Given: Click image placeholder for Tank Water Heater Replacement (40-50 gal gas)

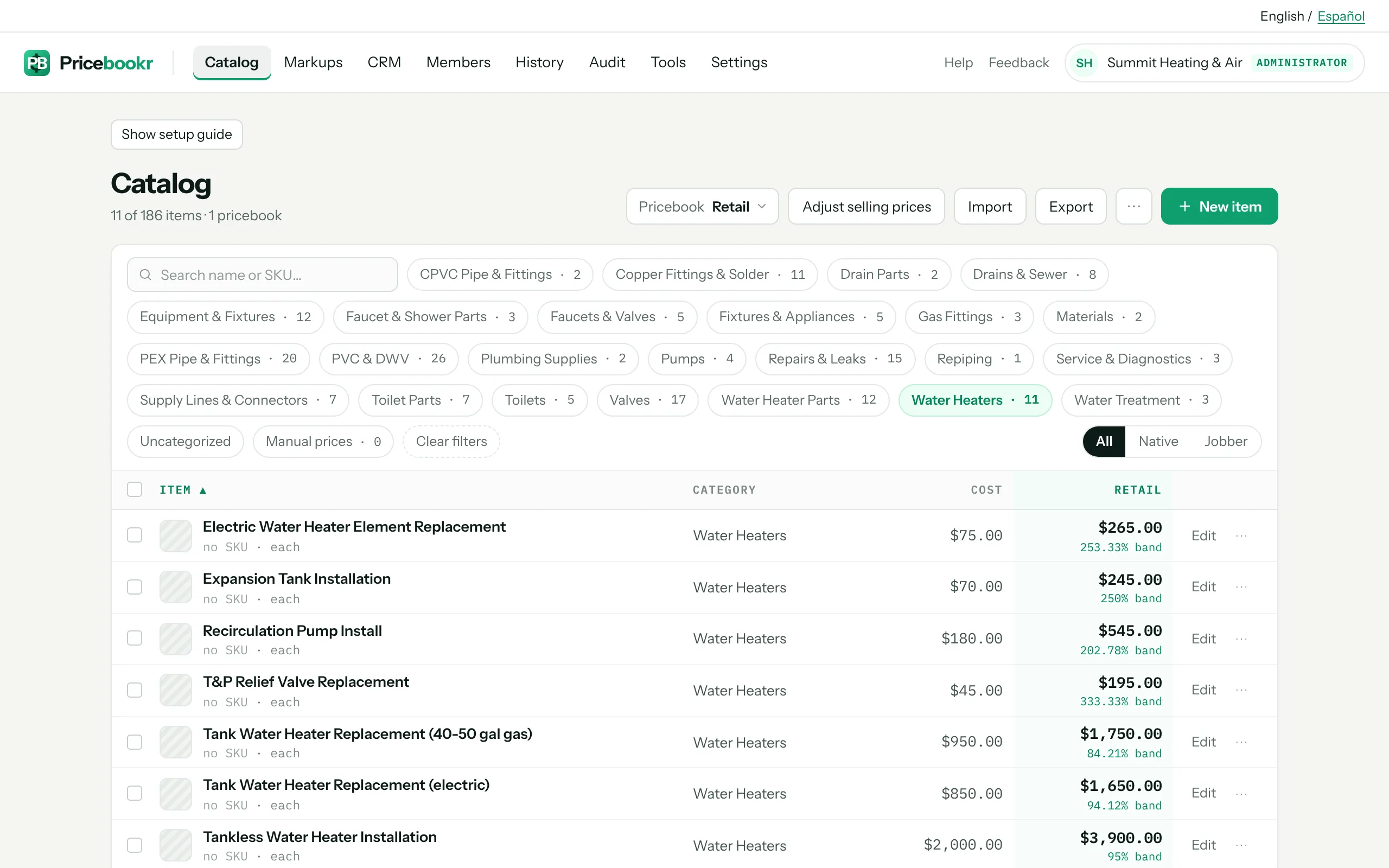Looking at the screenshot, I should coord(176,742).
